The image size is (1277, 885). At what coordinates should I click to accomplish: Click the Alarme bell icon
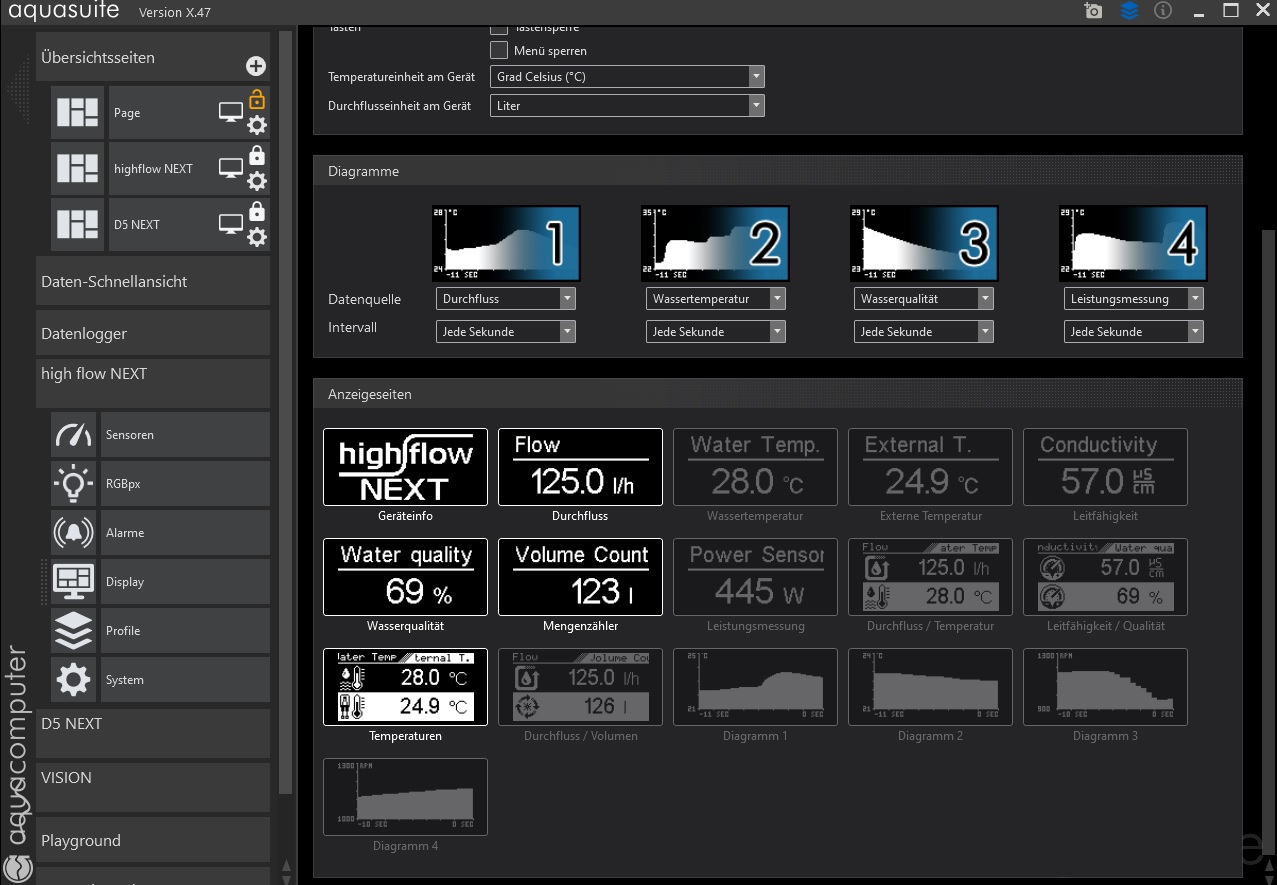[x=73, y=533]
